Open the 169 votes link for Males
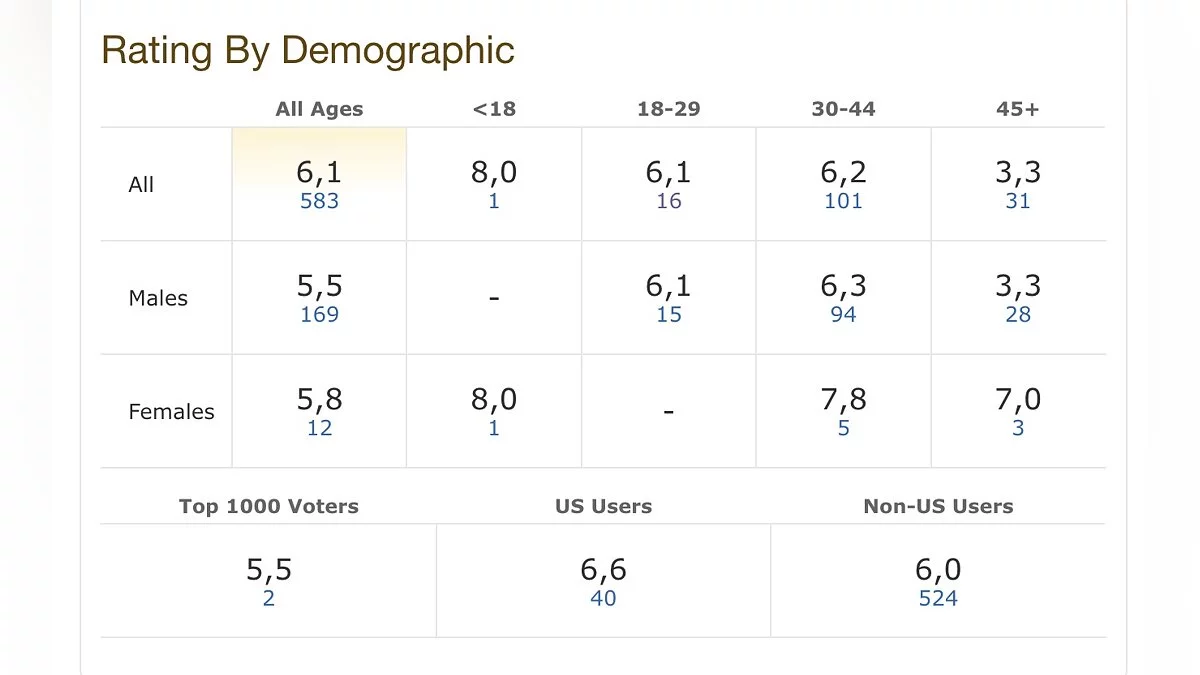The width and height of the screenshot is (1200, 675). click(319, 315)
